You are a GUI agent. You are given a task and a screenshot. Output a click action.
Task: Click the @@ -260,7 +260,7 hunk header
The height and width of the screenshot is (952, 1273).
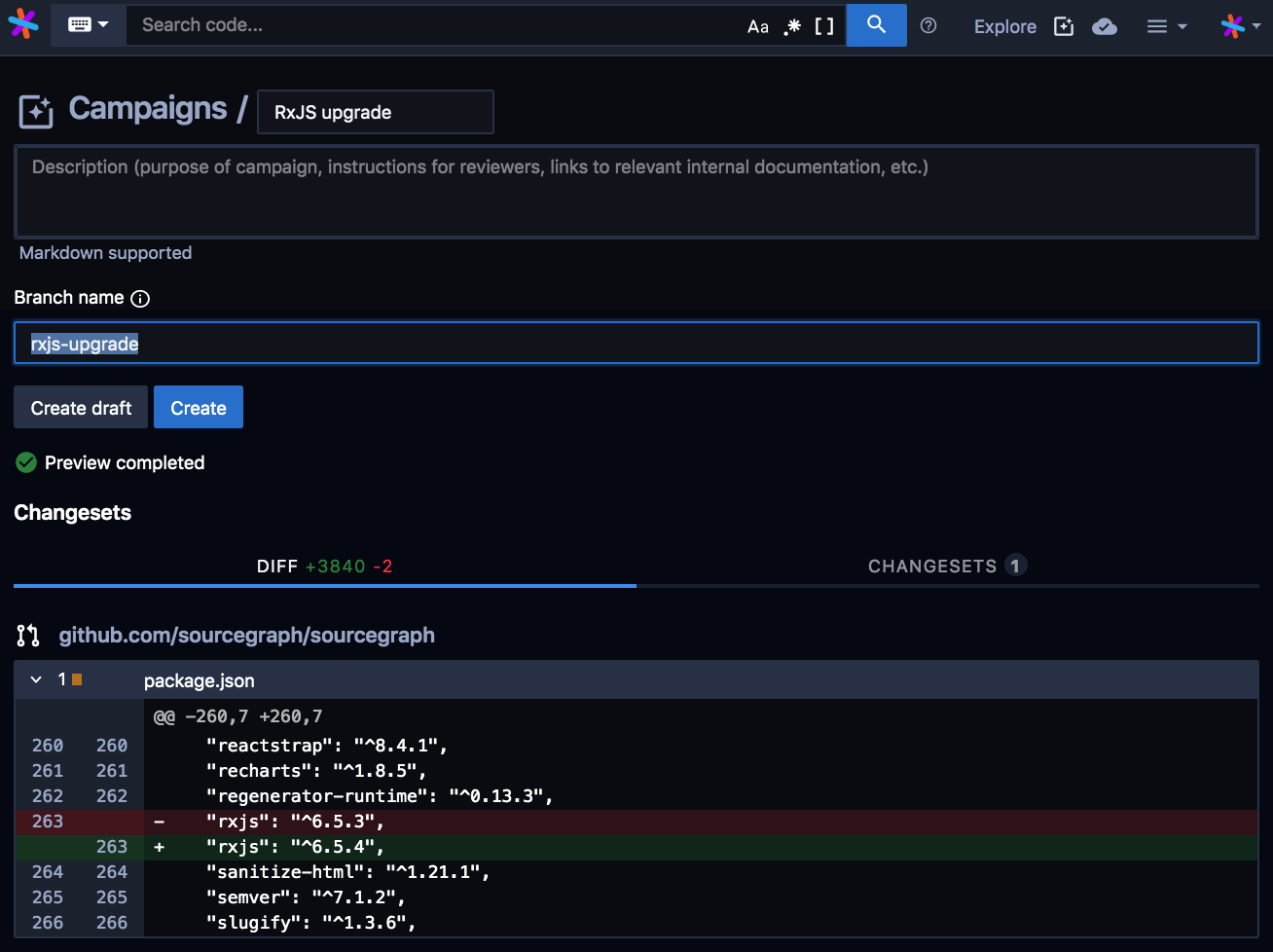pyautogui.click(x=238, y=716)
